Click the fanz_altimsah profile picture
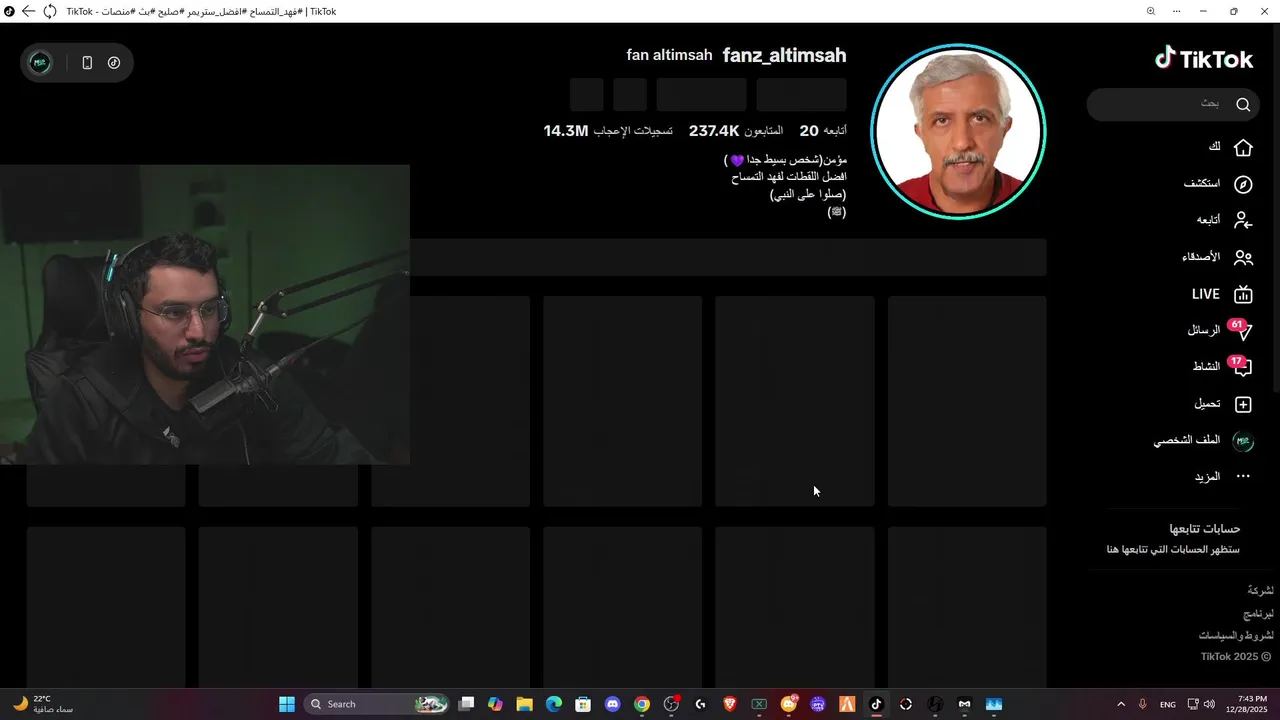 958,131
